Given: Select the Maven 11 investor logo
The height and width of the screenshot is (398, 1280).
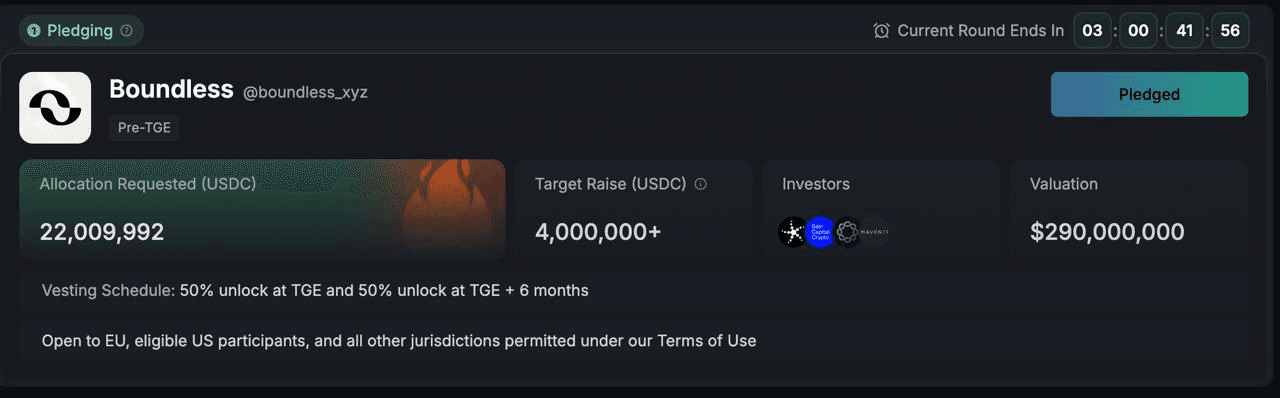Looking at the screenshot, I should click(875, 232).
